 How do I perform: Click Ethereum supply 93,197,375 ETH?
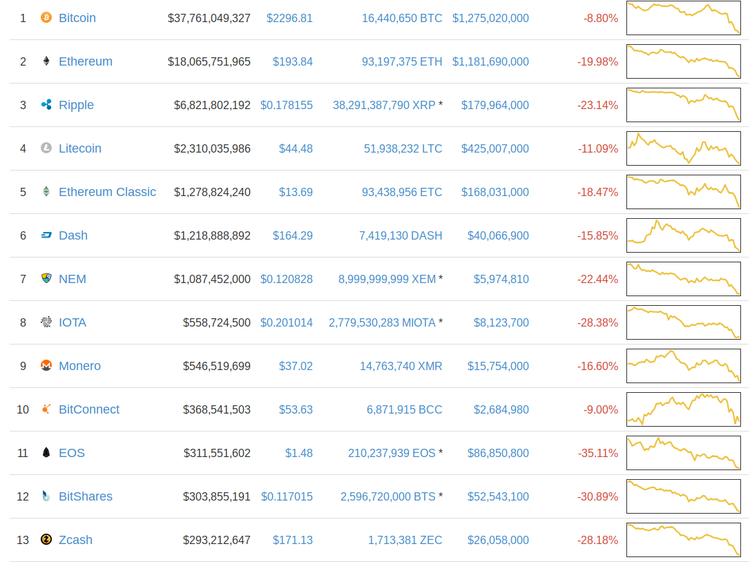point(402,62)
